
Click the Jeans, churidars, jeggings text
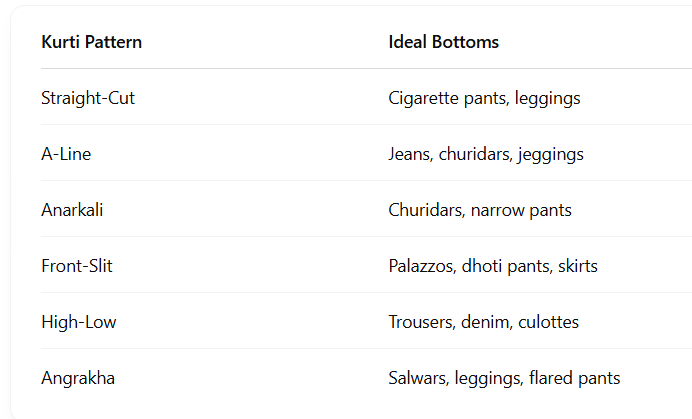[x=486, y=155]
